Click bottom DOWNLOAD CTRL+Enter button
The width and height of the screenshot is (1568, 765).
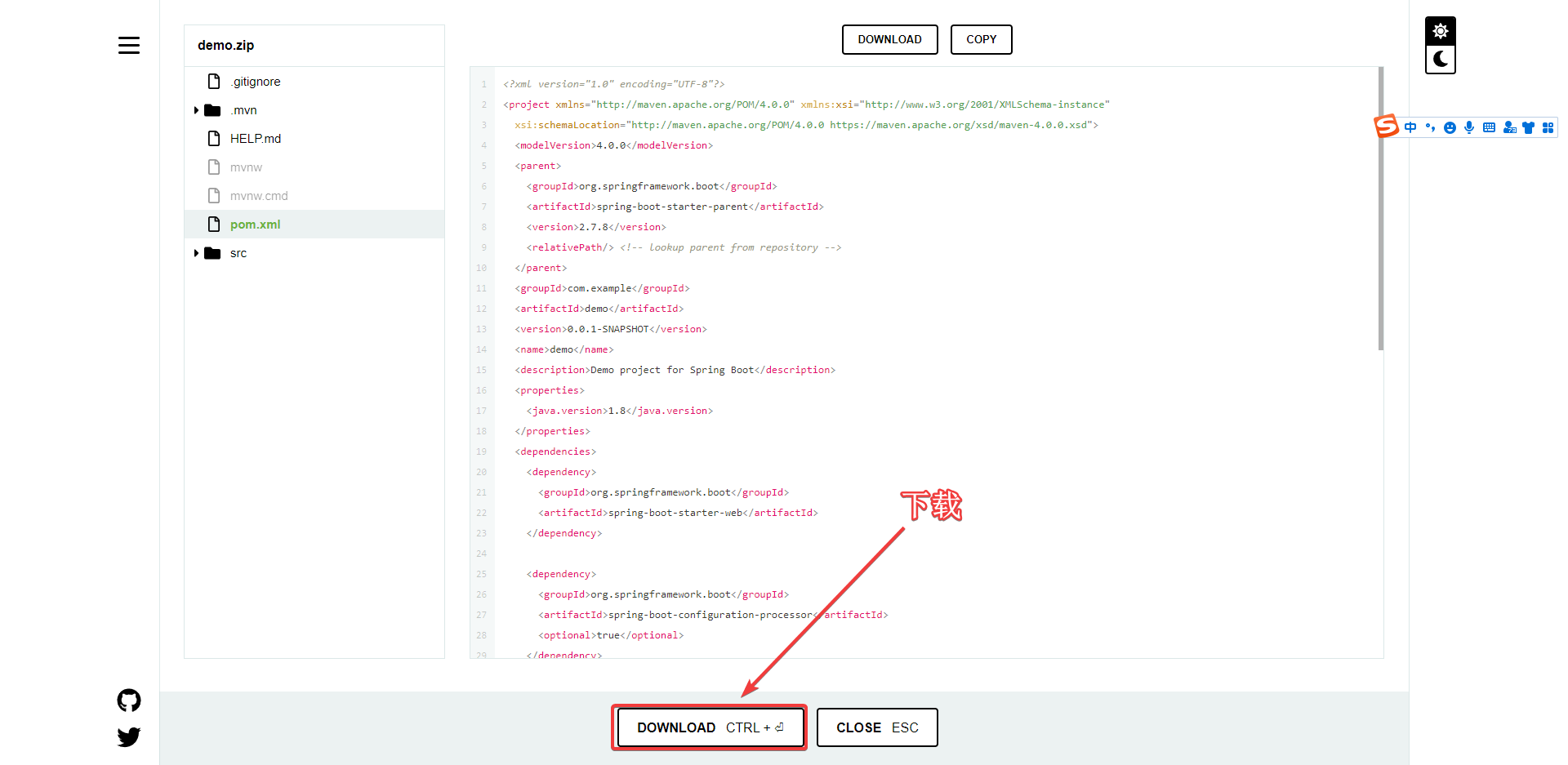pyautogui.click(x=710, y=727)
